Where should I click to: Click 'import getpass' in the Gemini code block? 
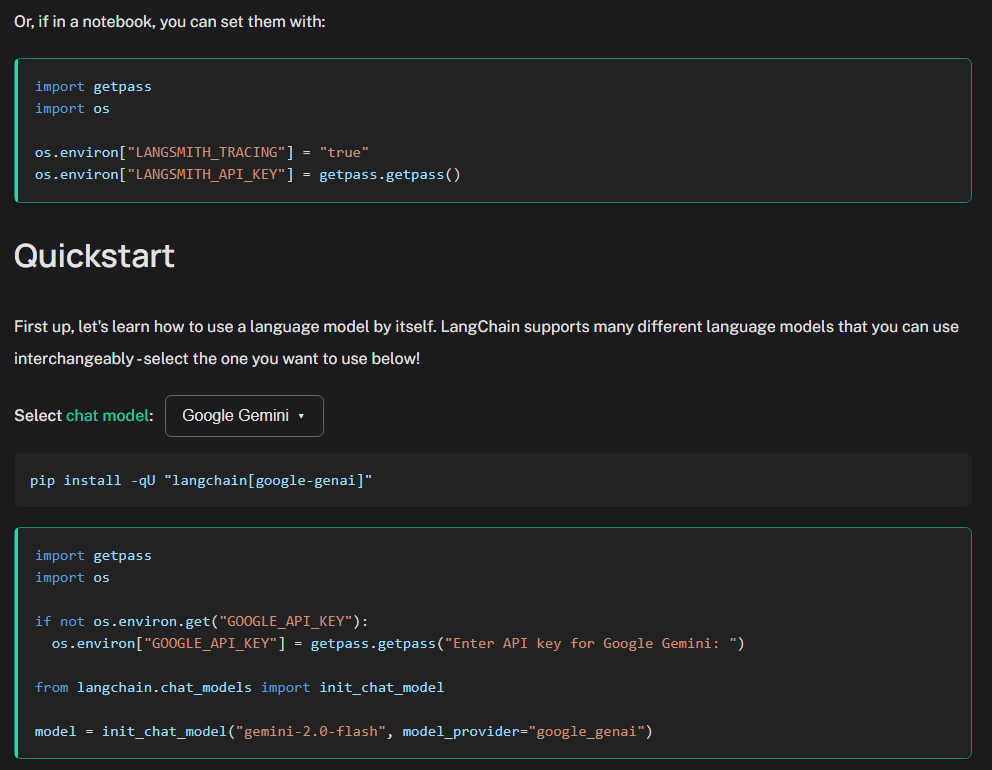tap(93, 556)
